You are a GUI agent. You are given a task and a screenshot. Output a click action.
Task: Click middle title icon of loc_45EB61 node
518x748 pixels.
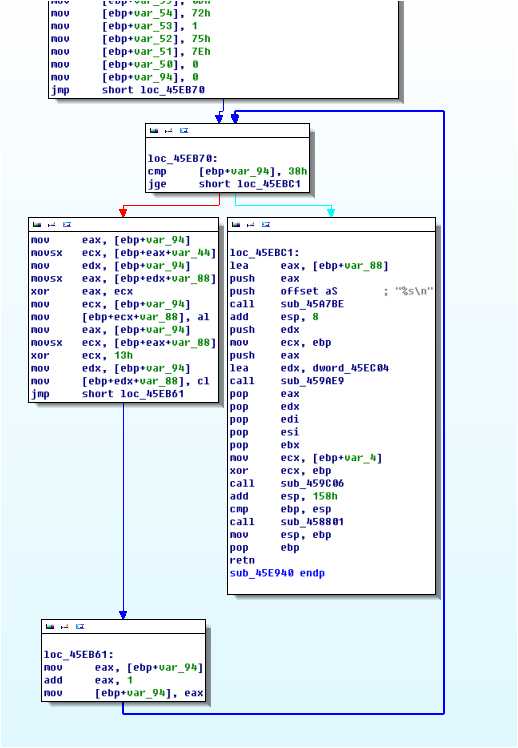64,626
